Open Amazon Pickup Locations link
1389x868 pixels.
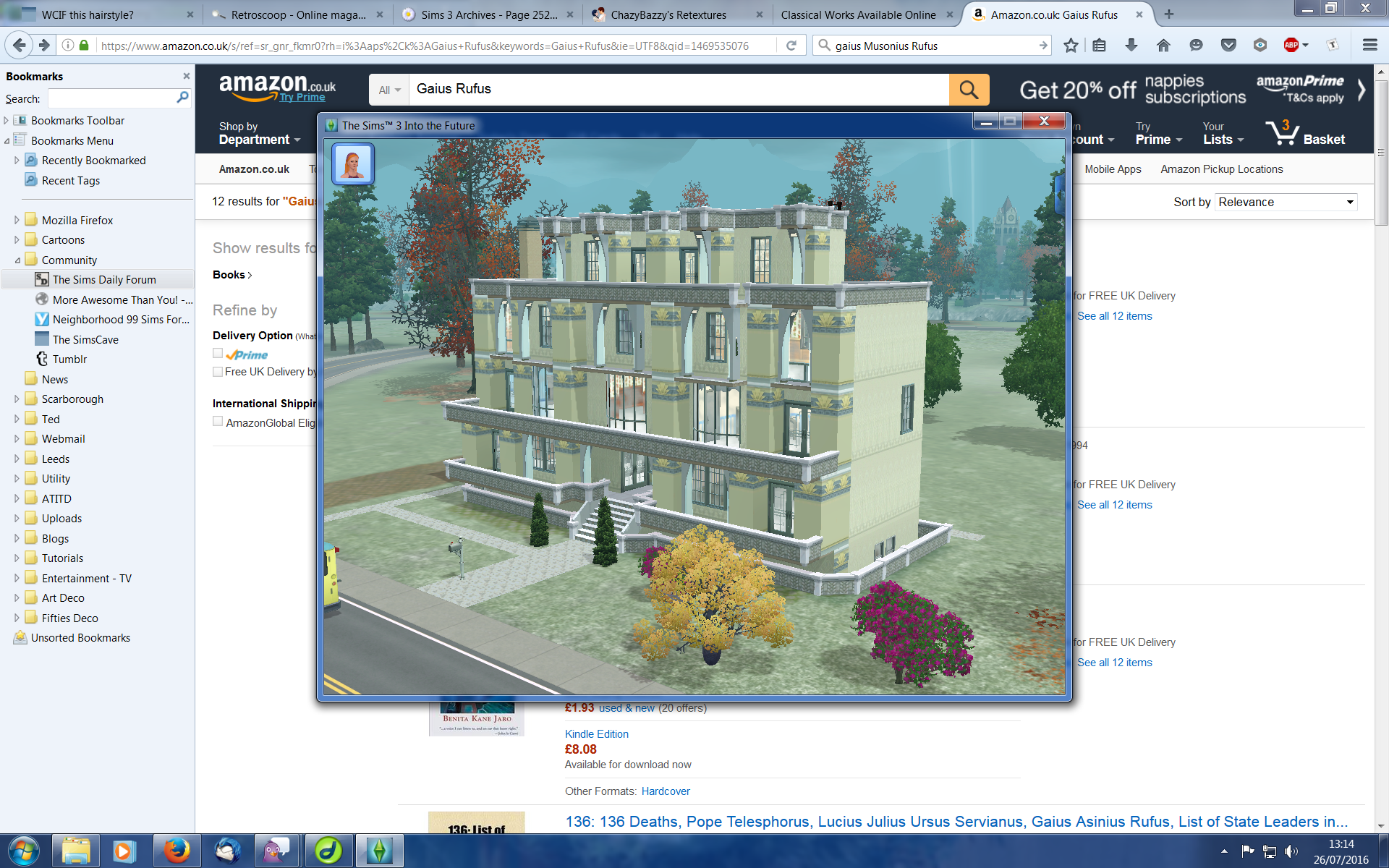[1222, 169]
